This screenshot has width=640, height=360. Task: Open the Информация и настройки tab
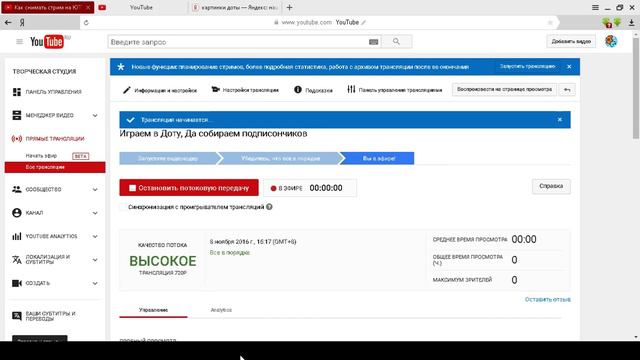[x=160, y=90]
